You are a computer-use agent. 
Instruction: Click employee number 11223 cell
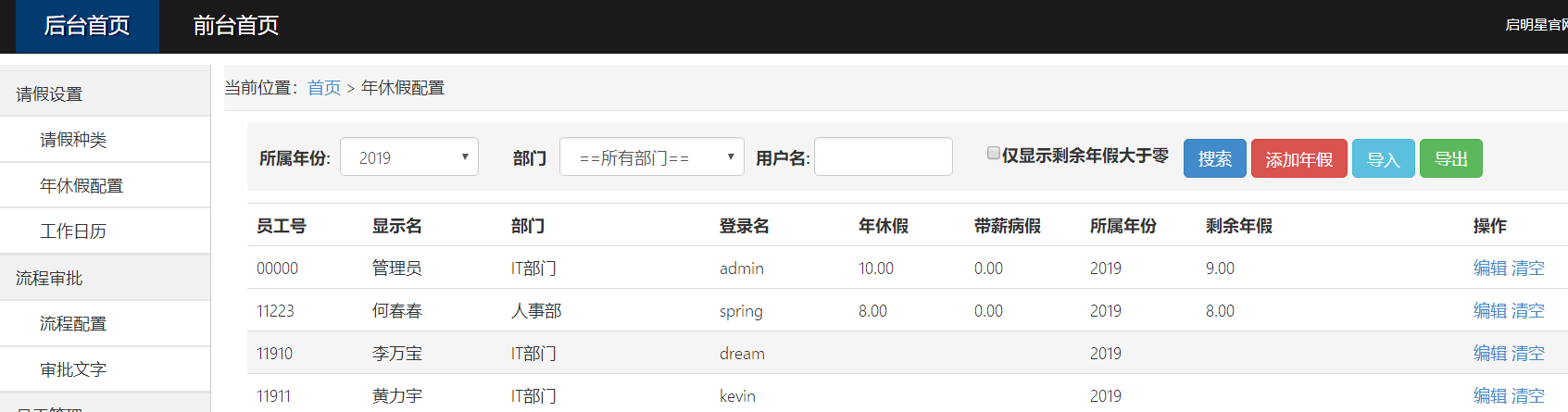[x=275, y=311]
